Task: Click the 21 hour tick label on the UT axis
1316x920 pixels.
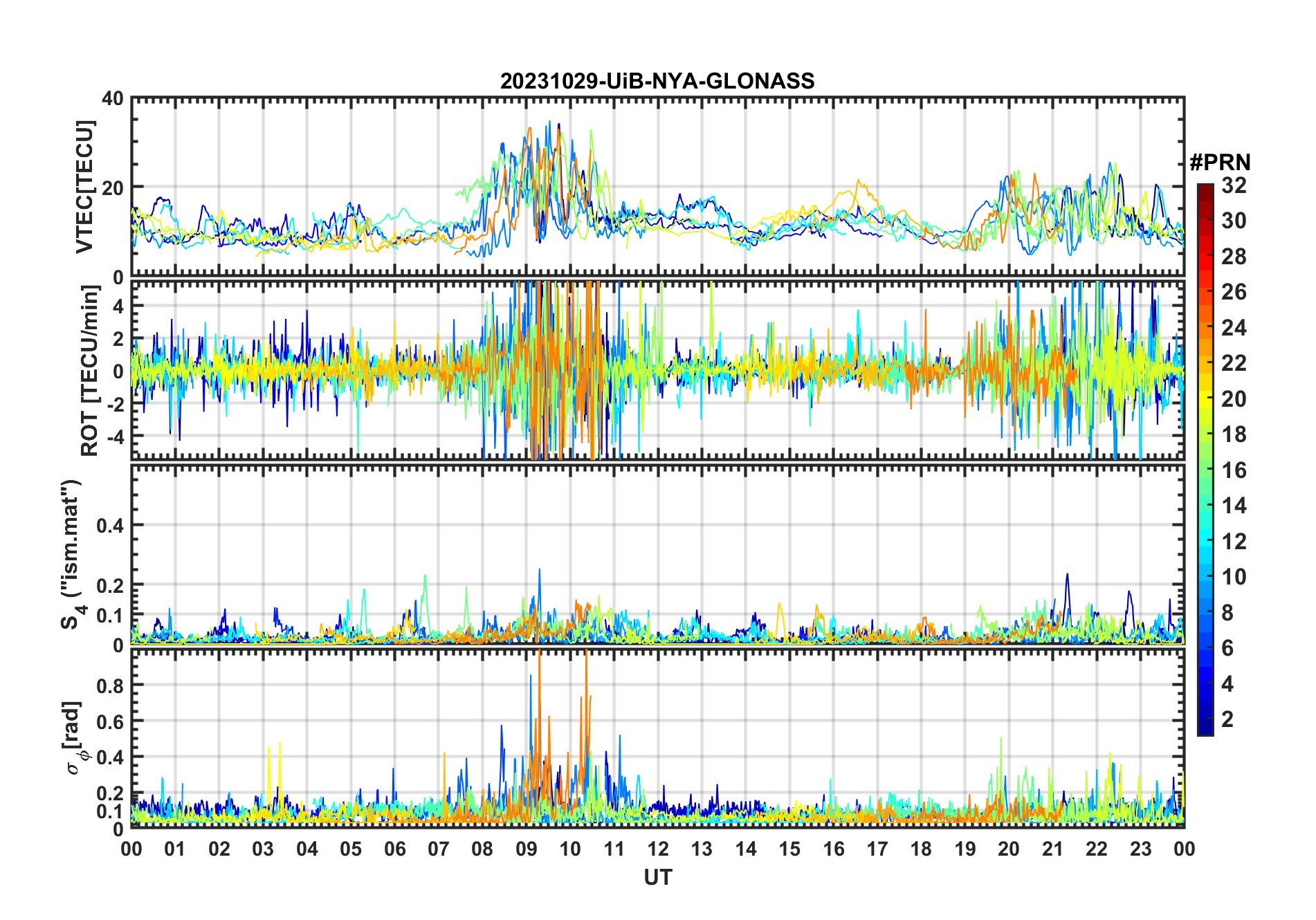Action: [1052, 849]
